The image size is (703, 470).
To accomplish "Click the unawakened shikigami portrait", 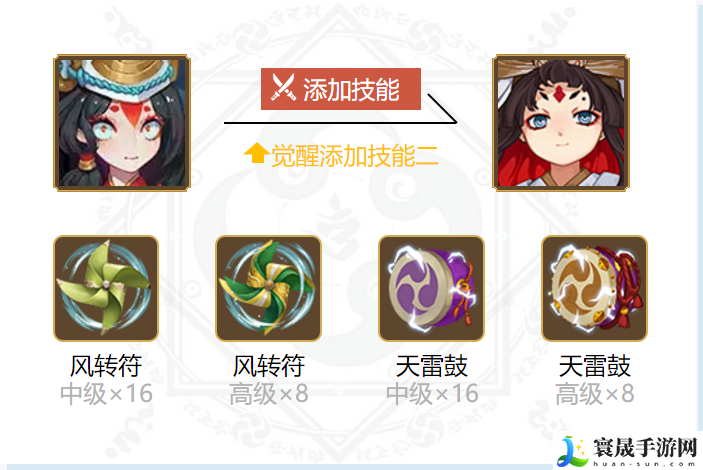I will tap(122, 123).
